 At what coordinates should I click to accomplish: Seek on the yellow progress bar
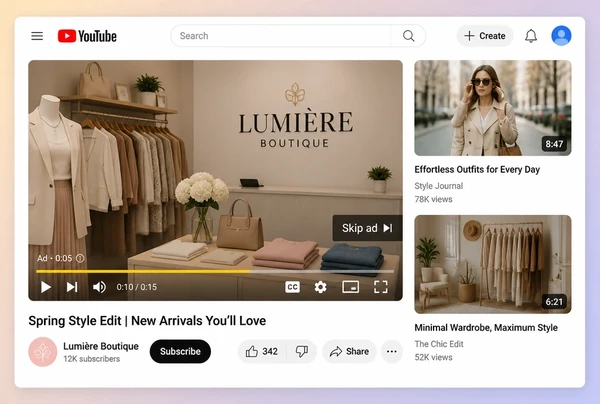click(x=215, y=271)
